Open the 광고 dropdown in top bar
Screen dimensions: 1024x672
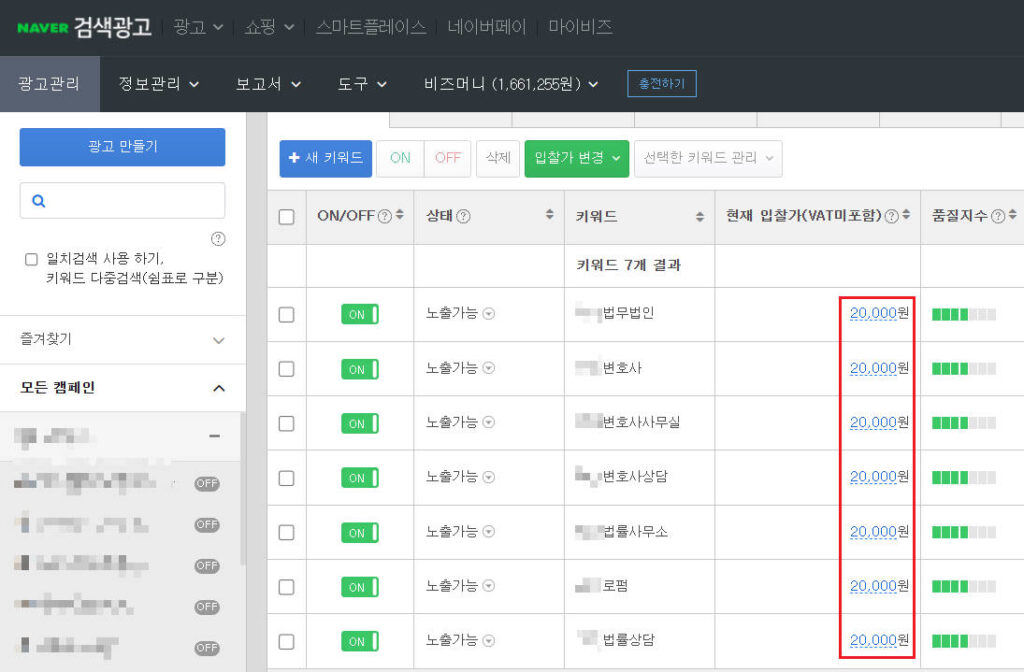199,27
